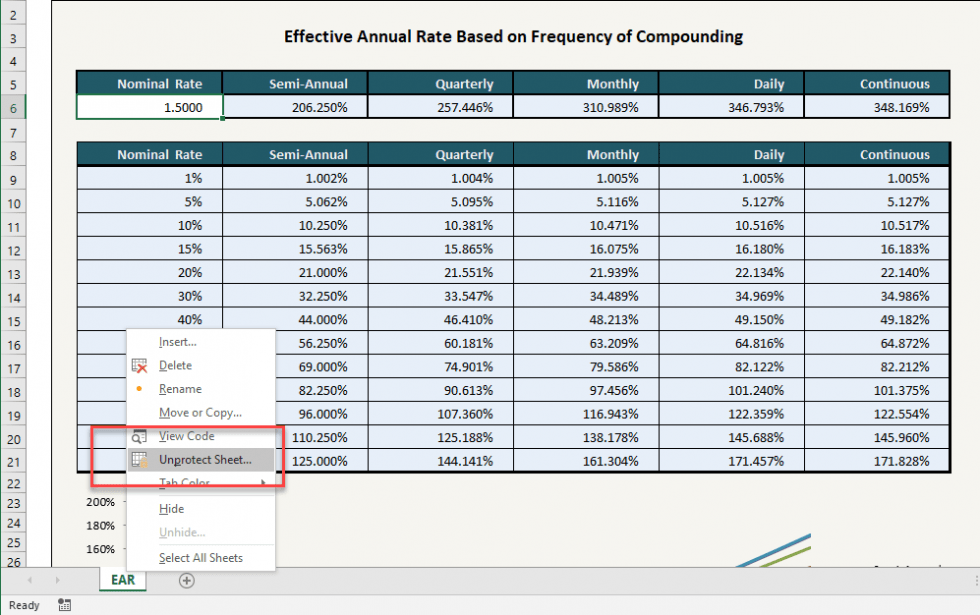Select the cell containing 1.5000
Image resolution: width=980 pixels, height=615 pixels.
[x=148, y=107]
